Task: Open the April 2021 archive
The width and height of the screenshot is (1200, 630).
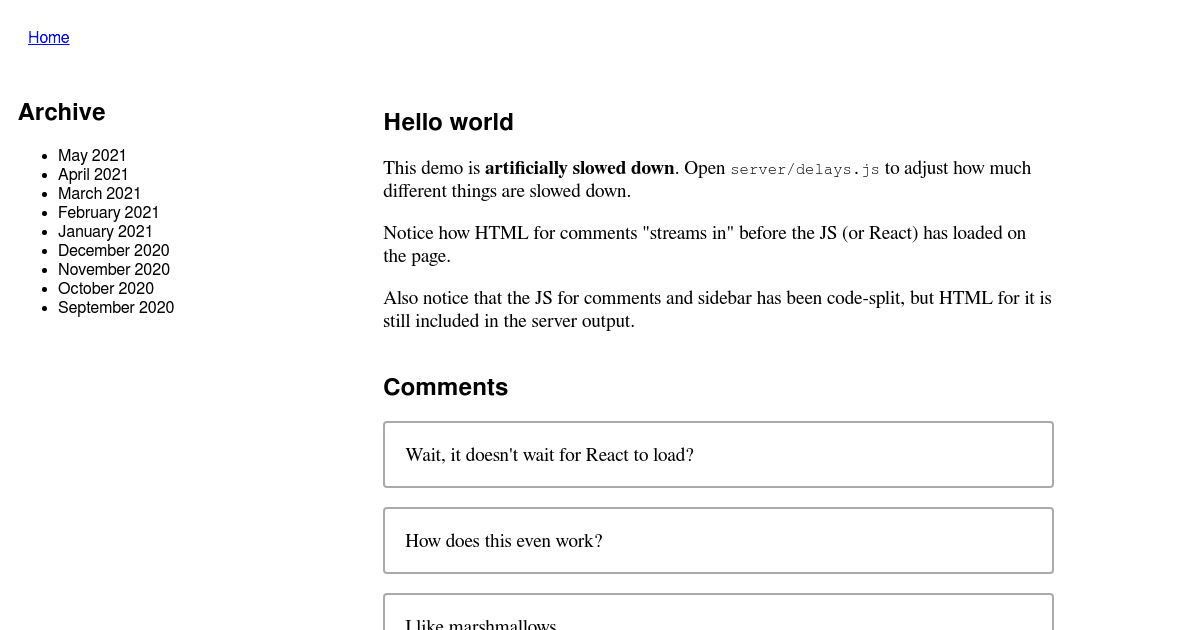Action: click(x=93, y=174)
